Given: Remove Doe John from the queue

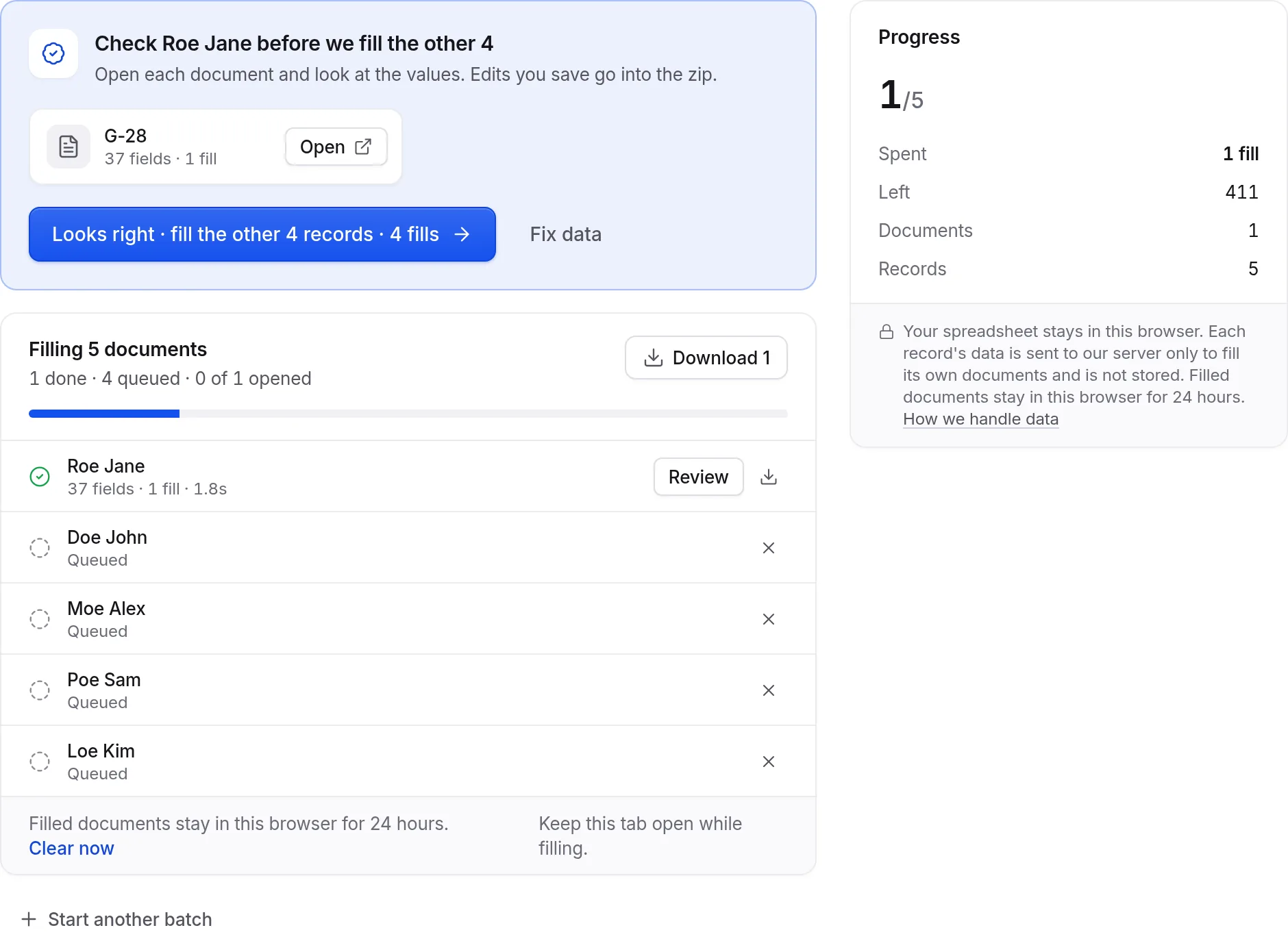Looking at the screenshot, I should click(769, 548).
